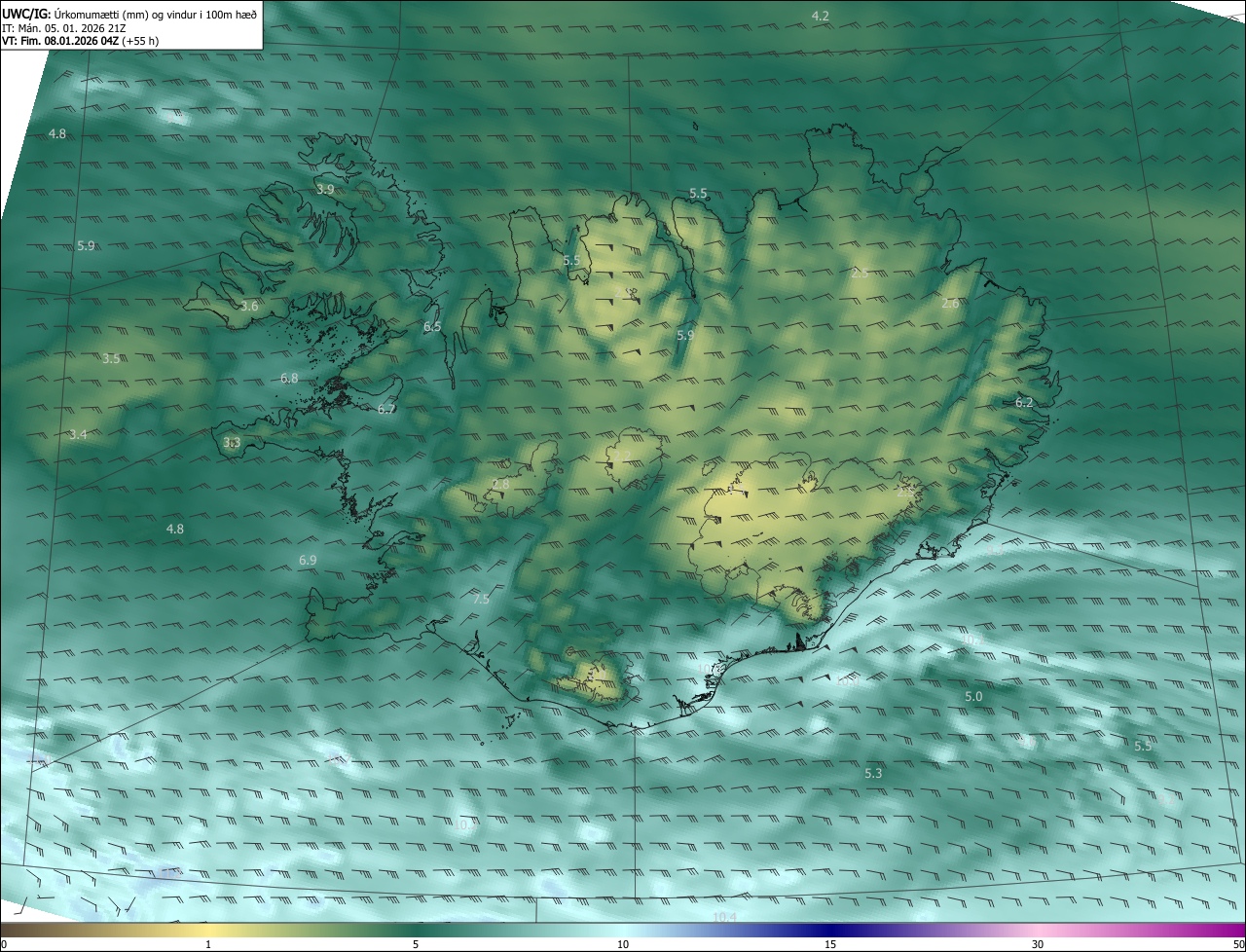Image resolution: width=1246 pixels, height=952 pixels.
Task: Click the 'IT: Mán. 05. 01. 2026 21Z' line
Action: coord(65,28)
